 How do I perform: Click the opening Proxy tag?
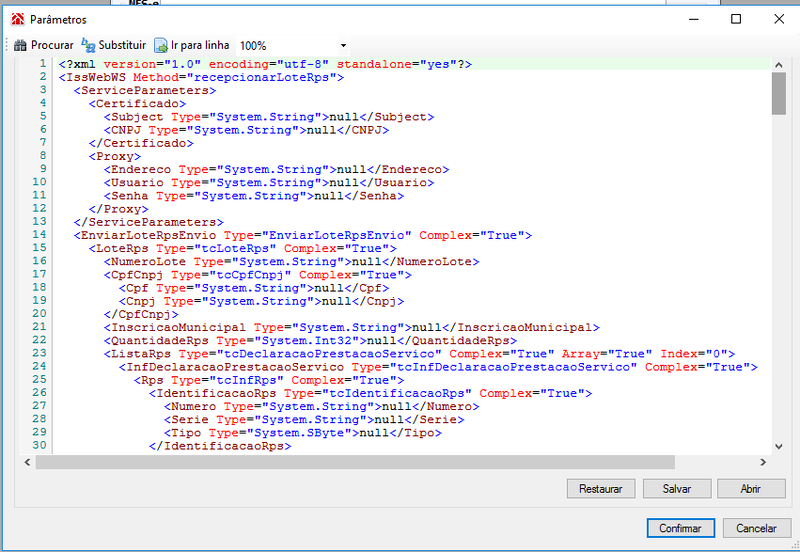[115, 157]
